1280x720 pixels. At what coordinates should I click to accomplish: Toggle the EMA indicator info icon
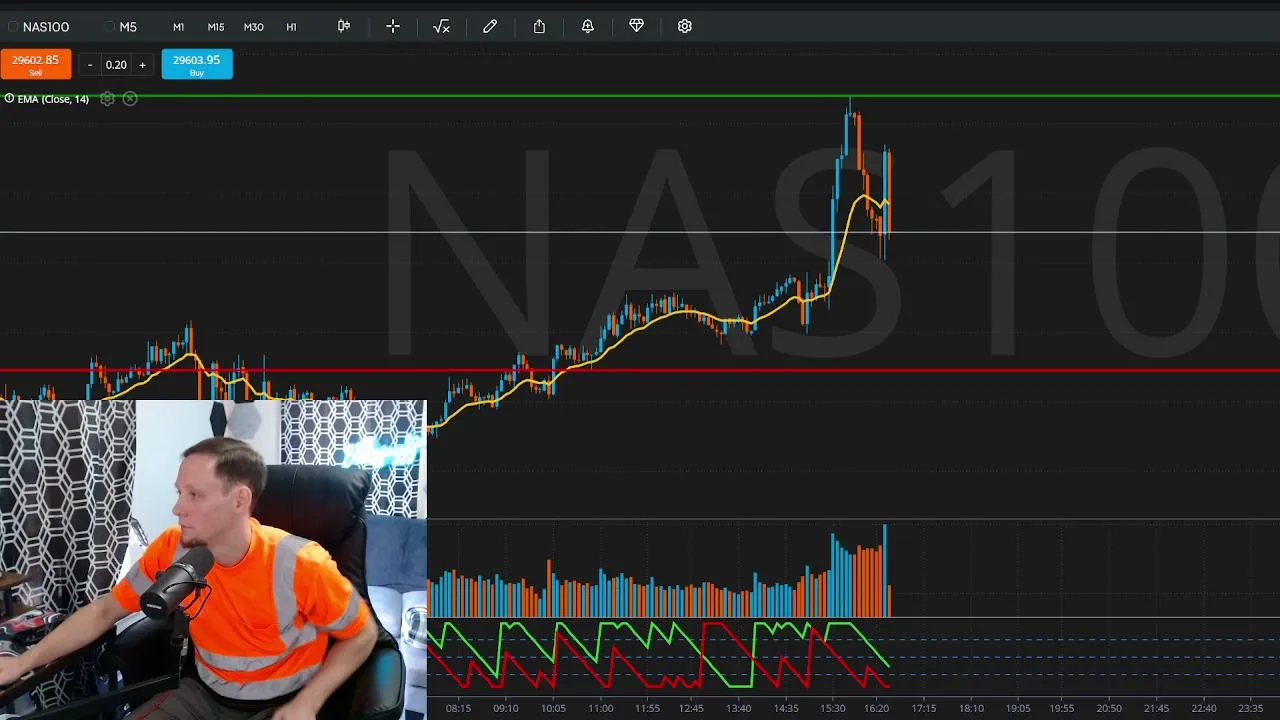9,98
